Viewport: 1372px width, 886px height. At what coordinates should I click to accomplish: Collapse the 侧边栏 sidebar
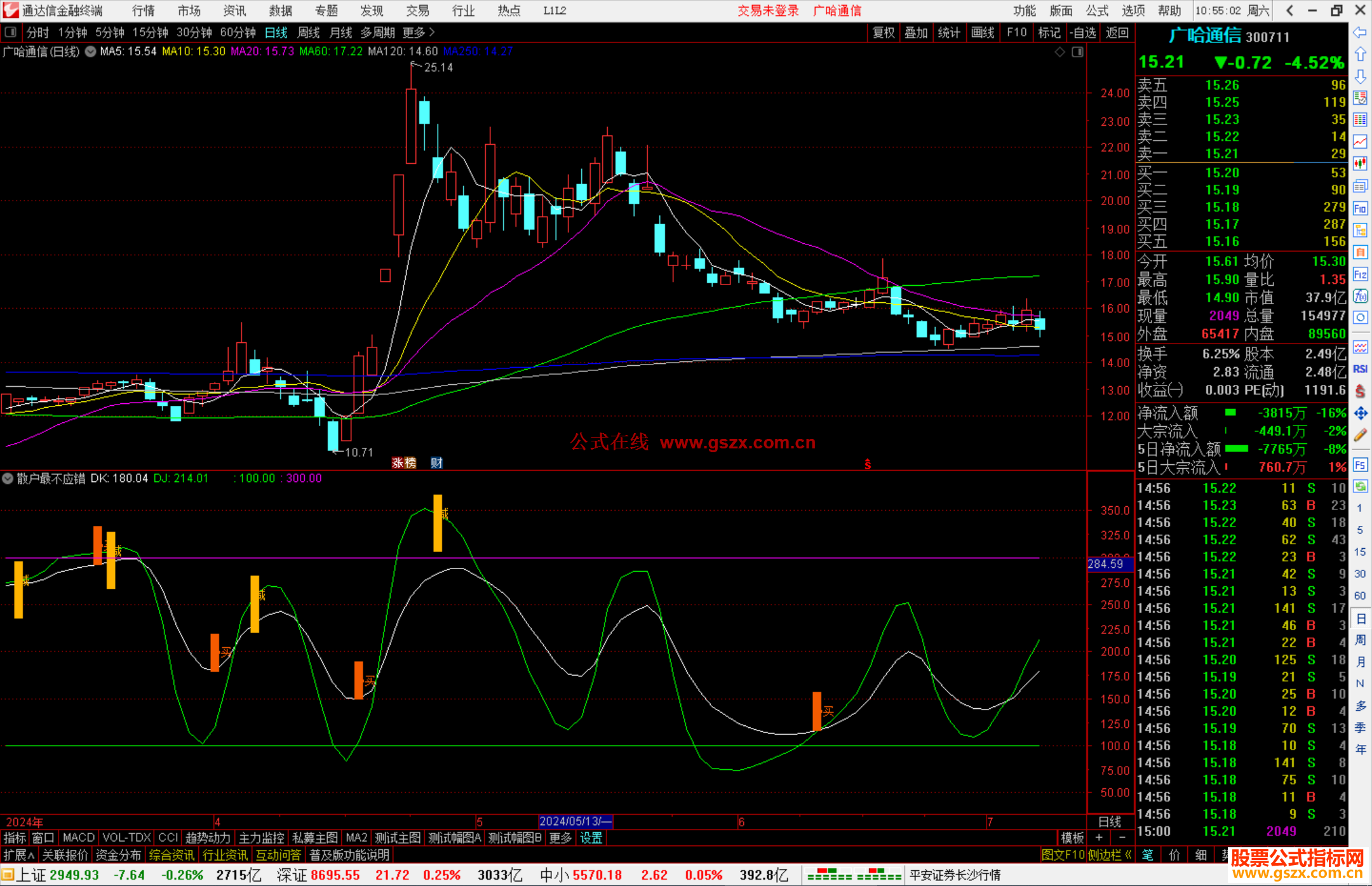click(1109, 855)
